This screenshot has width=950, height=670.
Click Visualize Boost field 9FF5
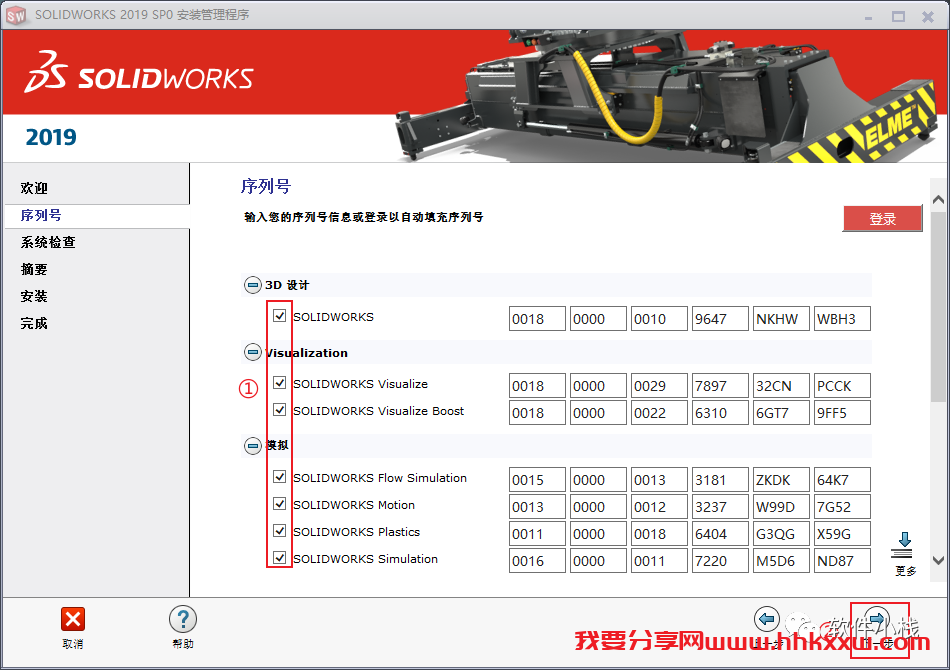click(x=842, y=413)
